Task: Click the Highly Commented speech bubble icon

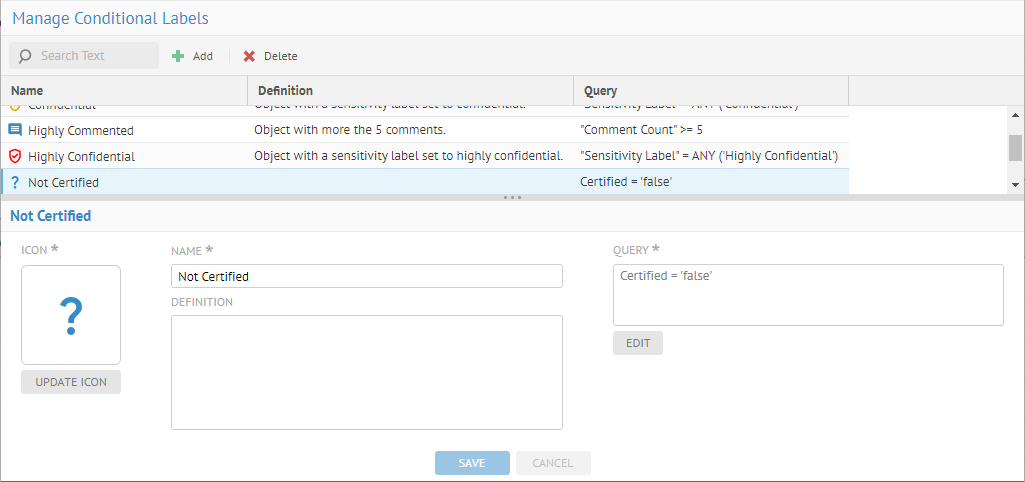Action: pos(15,130)
